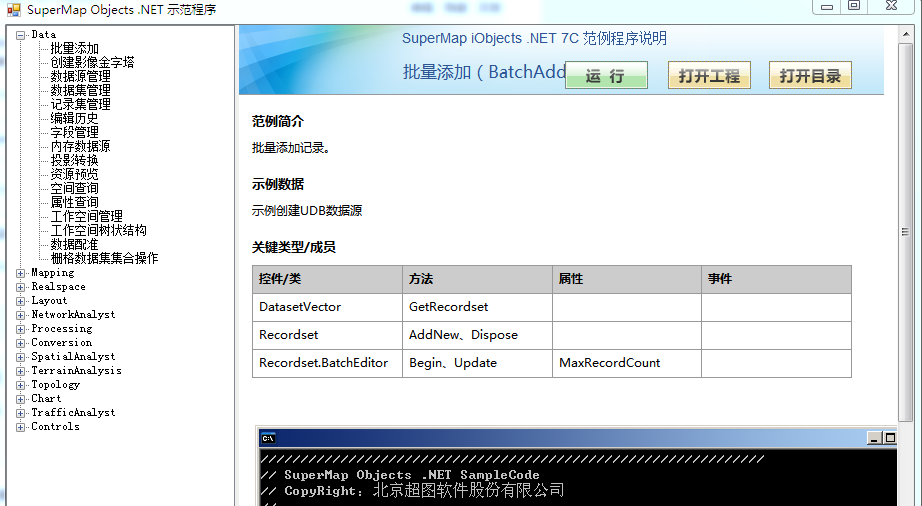Click the SuperMap app icon in title bar
Viewport: 922px width, 506px height.
[14, 10]
